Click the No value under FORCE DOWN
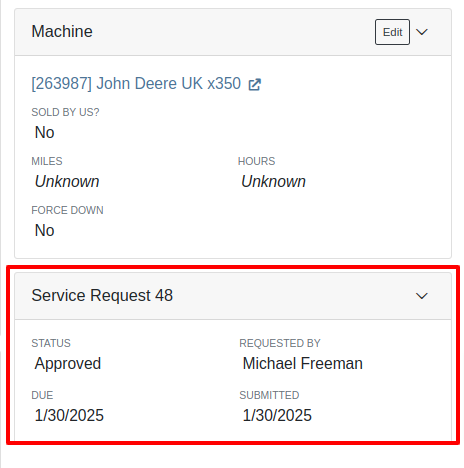The height and width of the screenshot is (468, 464). (44, 230)
